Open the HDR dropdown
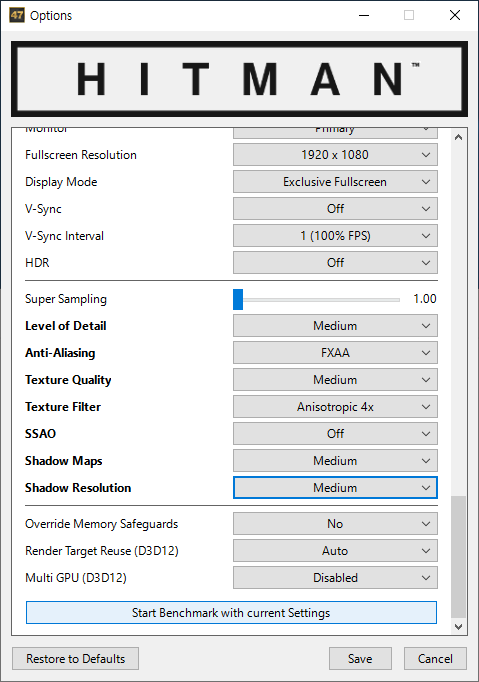 (335, 263)
